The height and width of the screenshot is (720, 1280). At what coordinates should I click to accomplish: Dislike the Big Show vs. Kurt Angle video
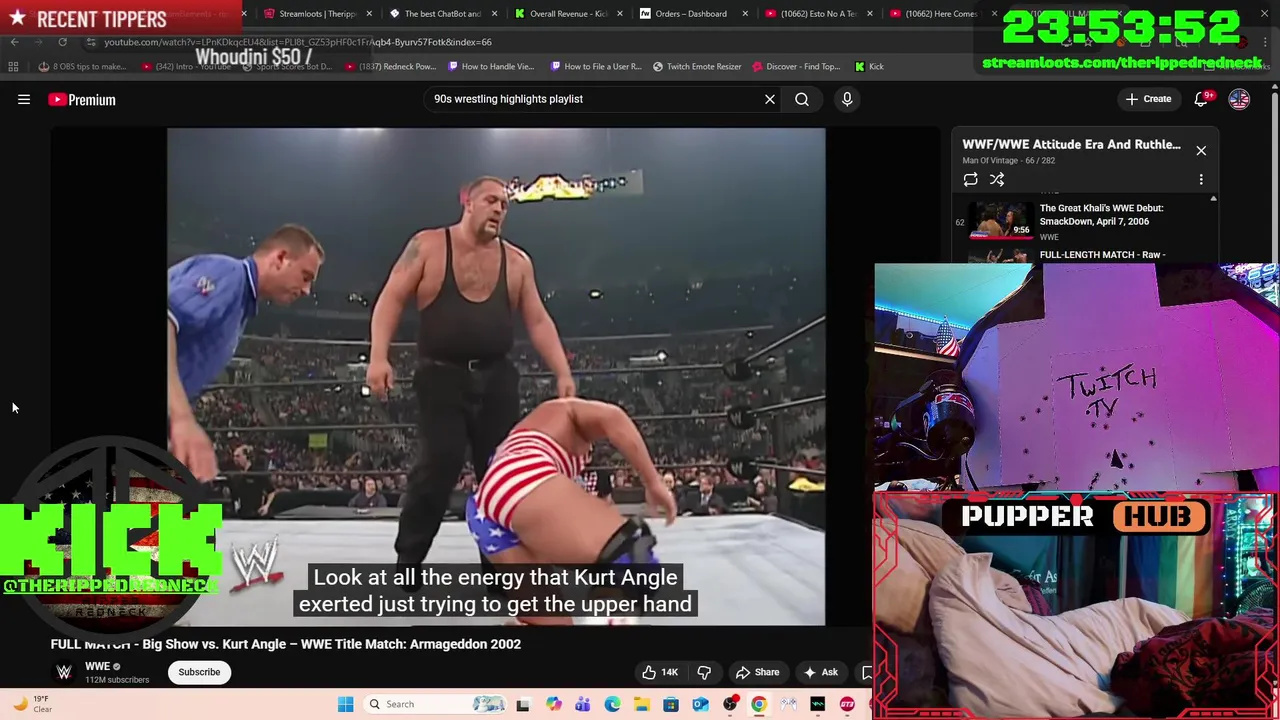704,672
